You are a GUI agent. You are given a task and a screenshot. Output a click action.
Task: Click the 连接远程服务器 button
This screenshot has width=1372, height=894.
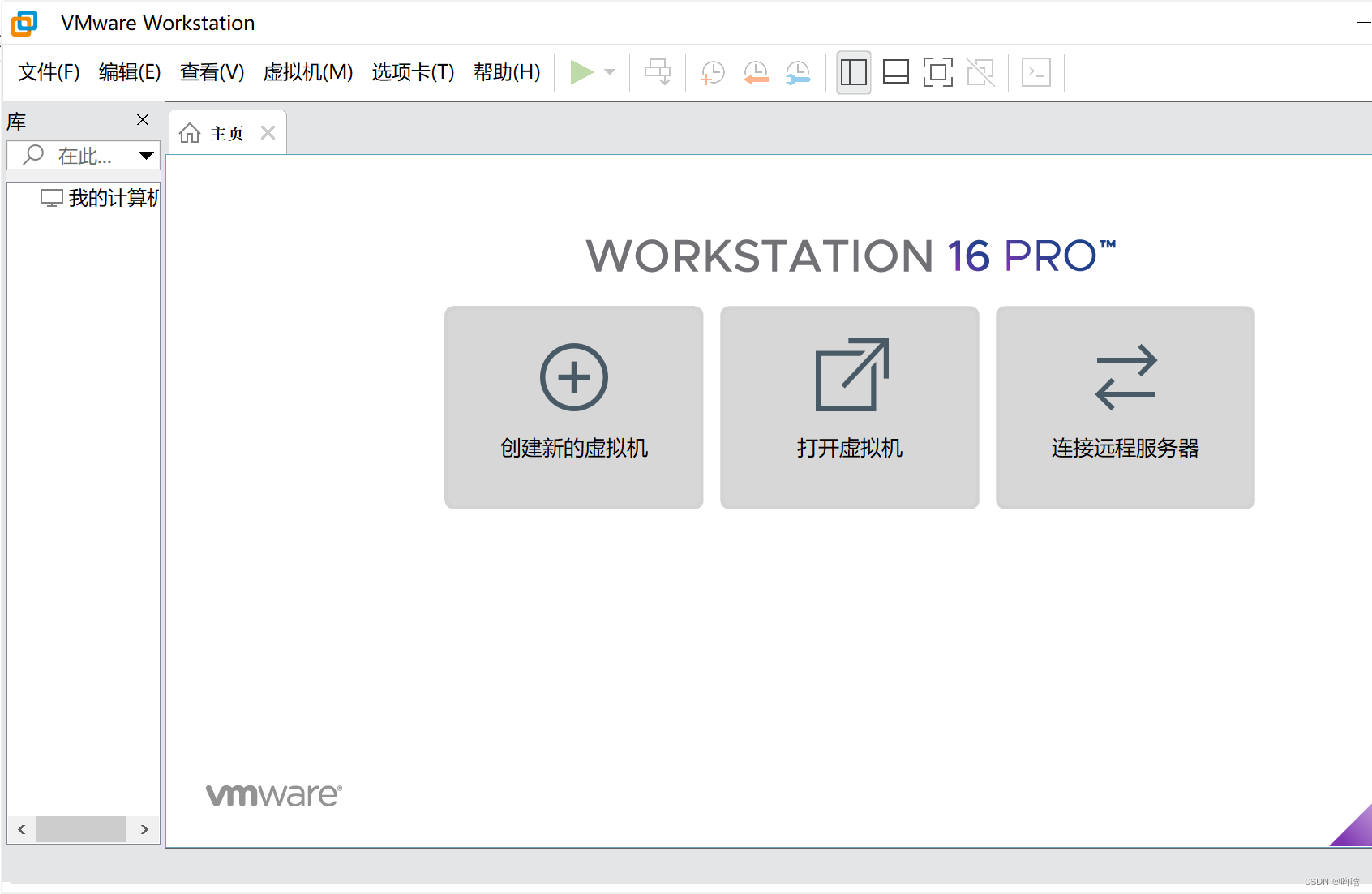[x=1124, y=407]
